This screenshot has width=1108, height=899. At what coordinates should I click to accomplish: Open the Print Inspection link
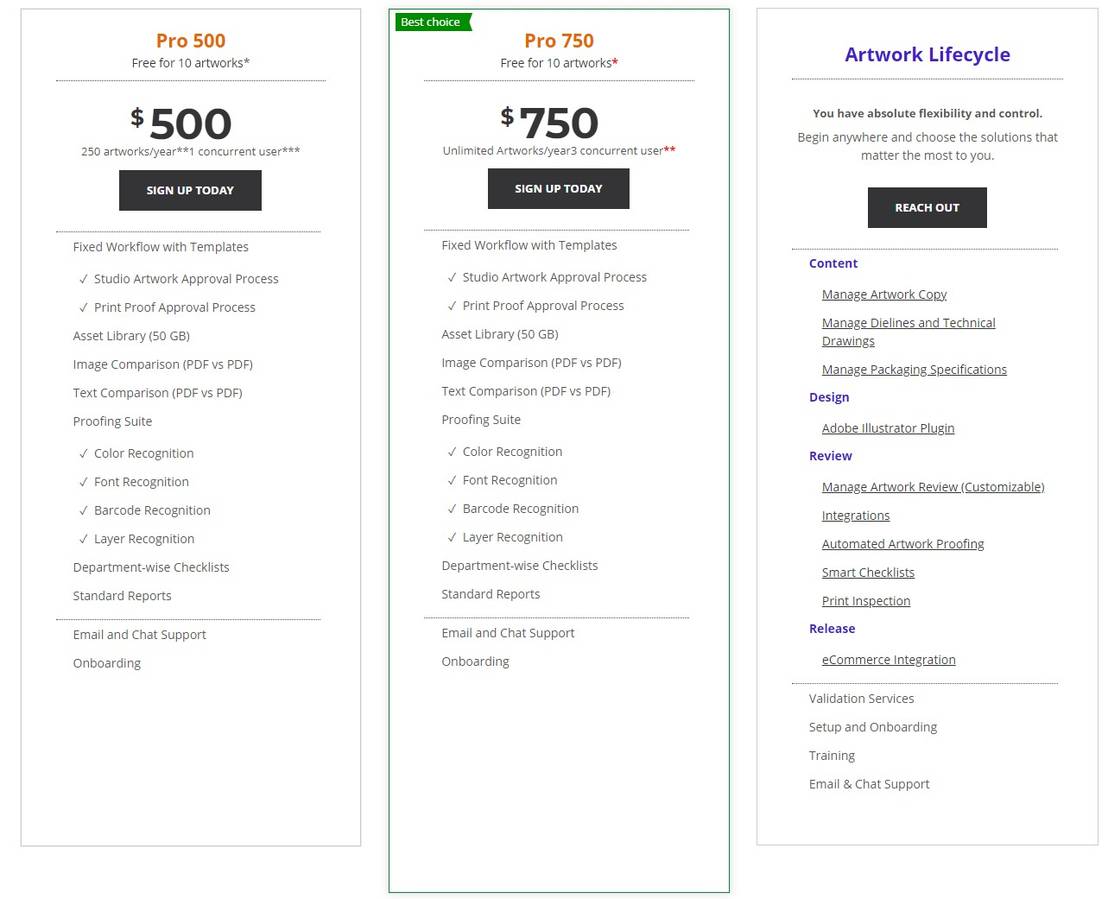point(865,600)
